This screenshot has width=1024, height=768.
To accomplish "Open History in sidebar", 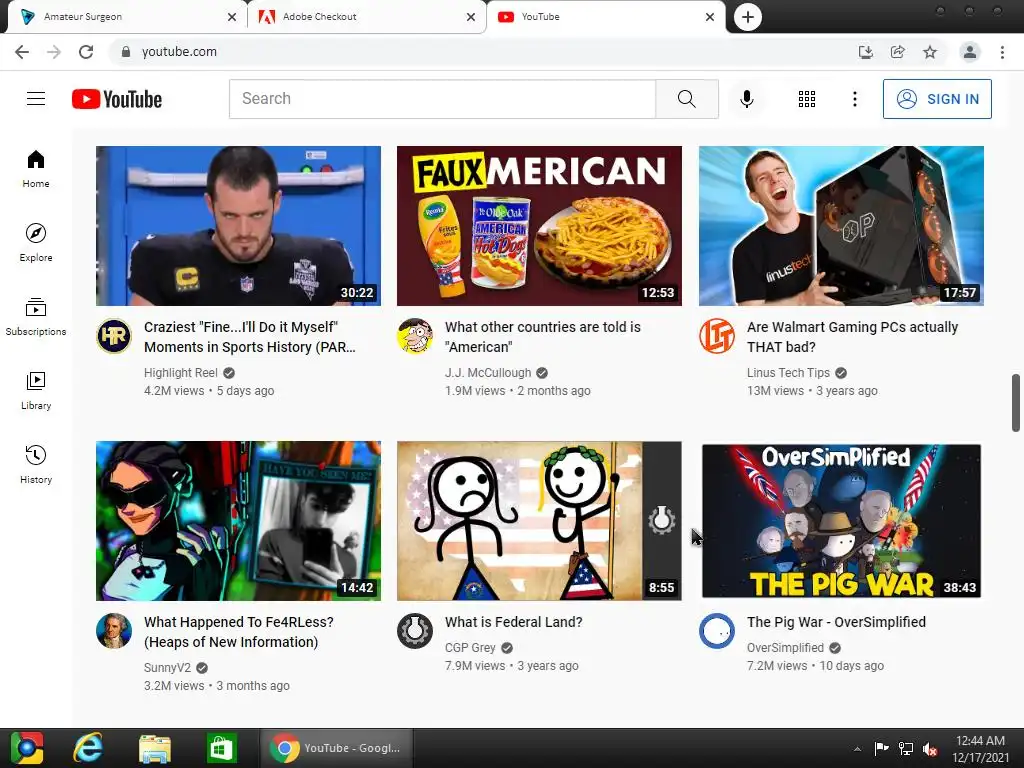I will [x=36, y=464].
